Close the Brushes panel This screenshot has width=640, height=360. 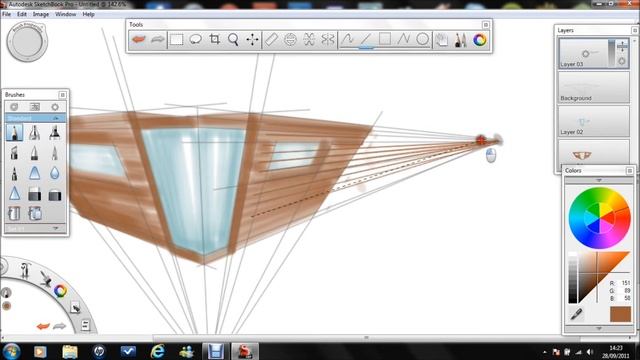(x=62, y=95)
